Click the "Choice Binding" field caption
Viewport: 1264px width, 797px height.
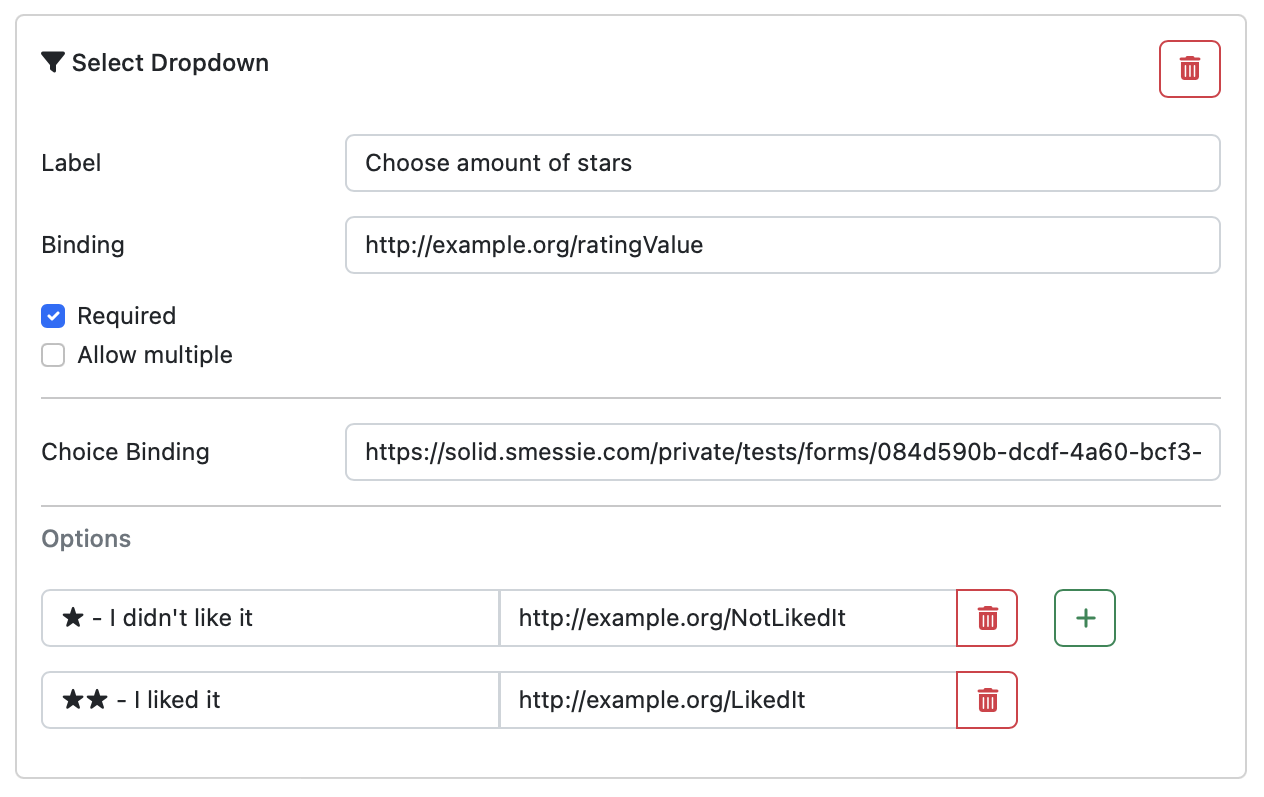(x=125, y=452)
